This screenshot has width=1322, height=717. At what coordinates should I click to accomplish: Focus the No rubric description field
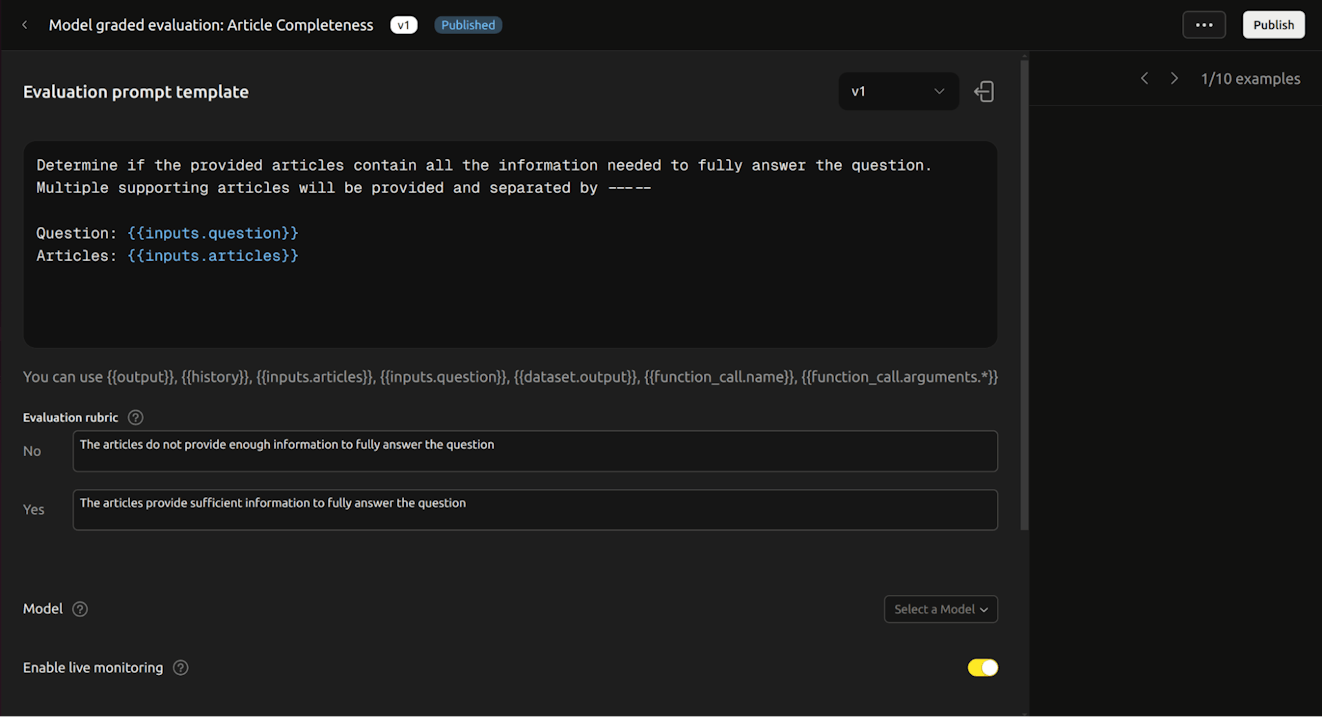tap(534, 451)
